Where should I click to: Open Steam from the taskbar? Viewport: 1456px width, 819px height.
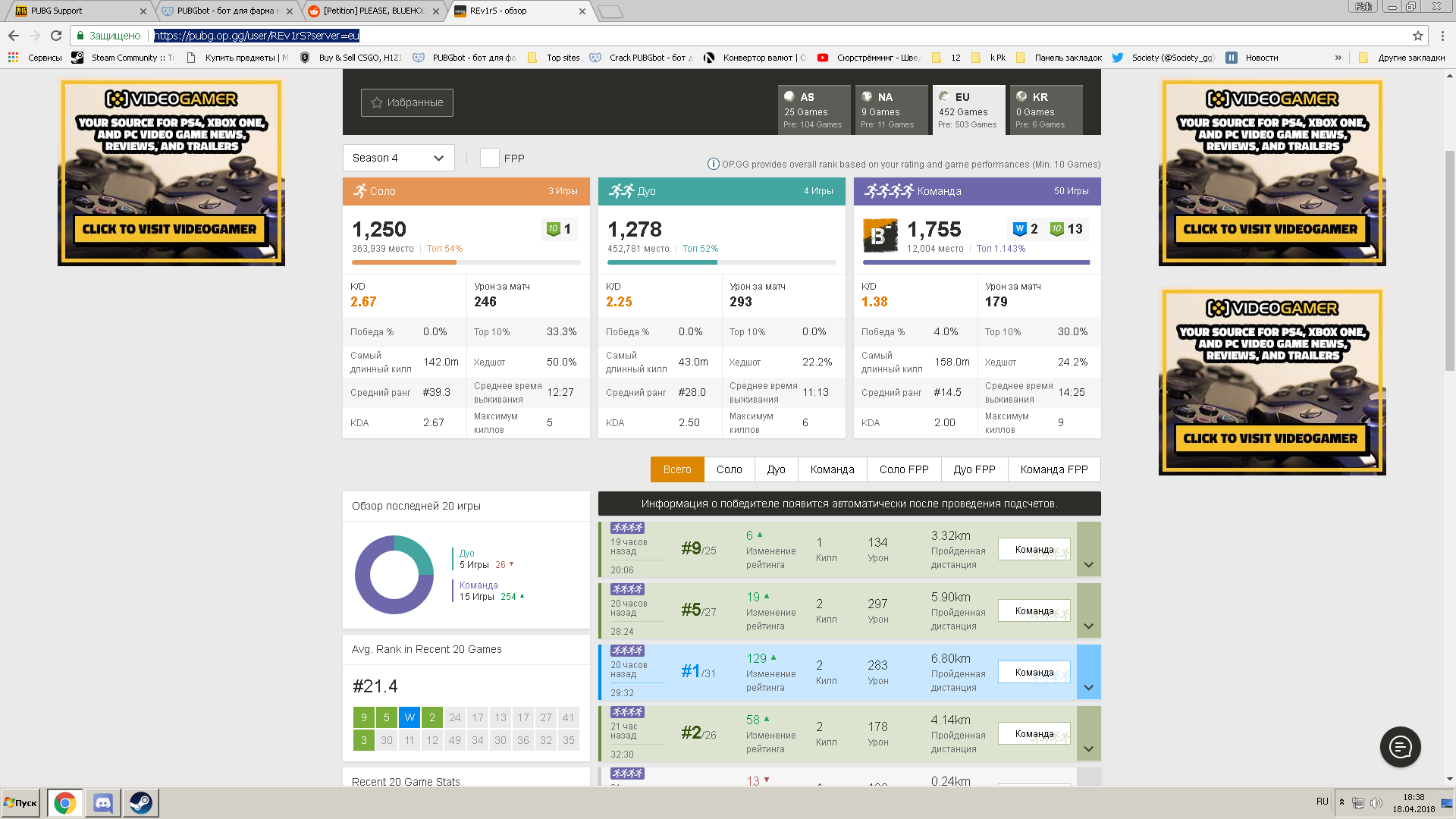(x=140, y=802)
